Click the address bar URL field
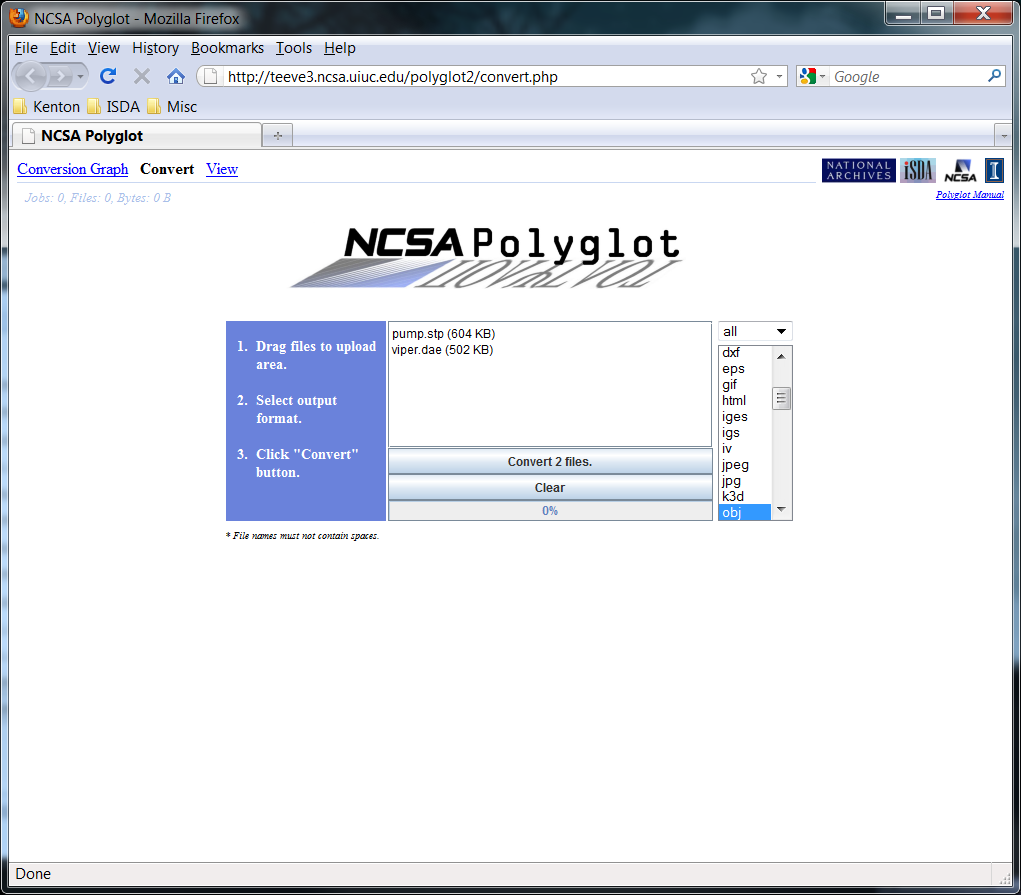 tap(485, 77)
